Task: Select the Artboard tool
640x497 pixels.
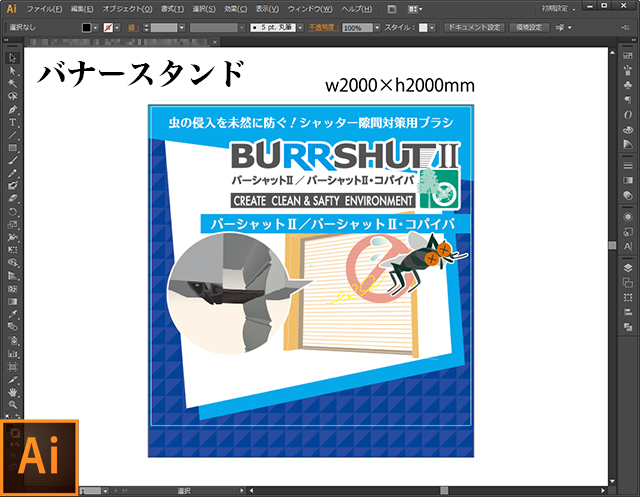Action: (x=12, y=366)
